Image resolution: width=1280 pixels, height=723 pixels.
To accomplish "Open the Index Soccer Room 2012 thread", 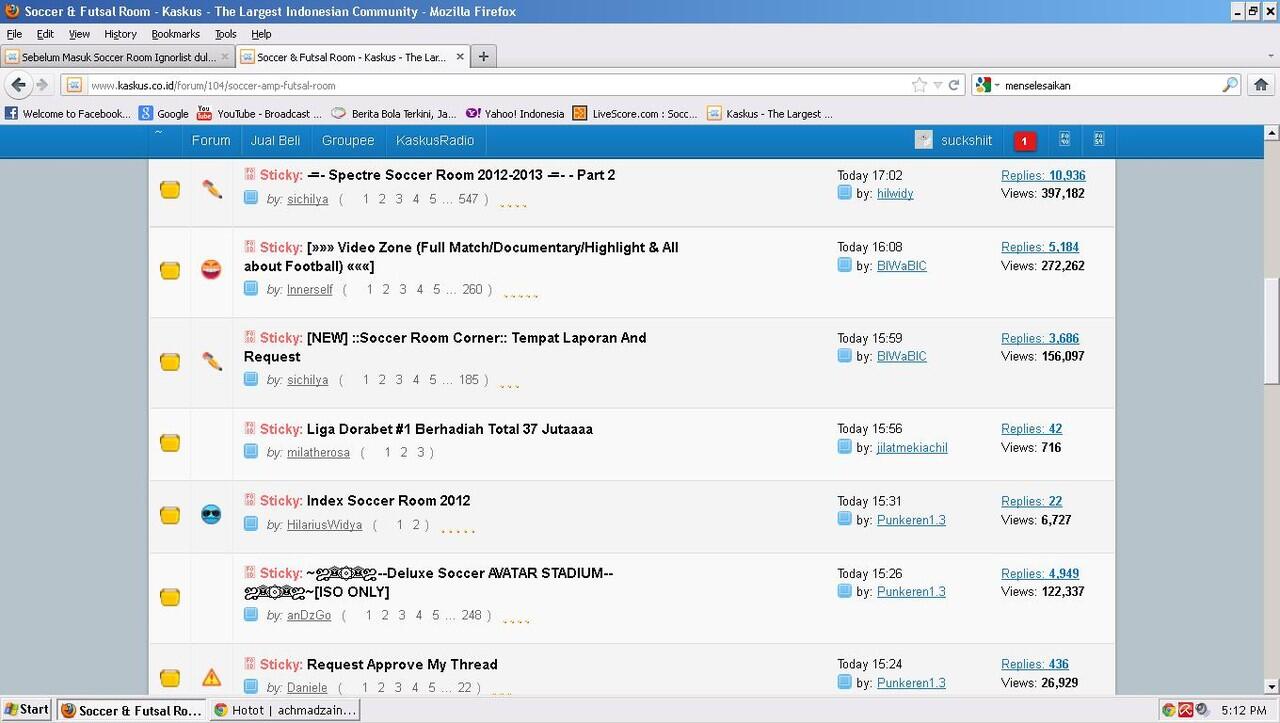I will 388,501.
